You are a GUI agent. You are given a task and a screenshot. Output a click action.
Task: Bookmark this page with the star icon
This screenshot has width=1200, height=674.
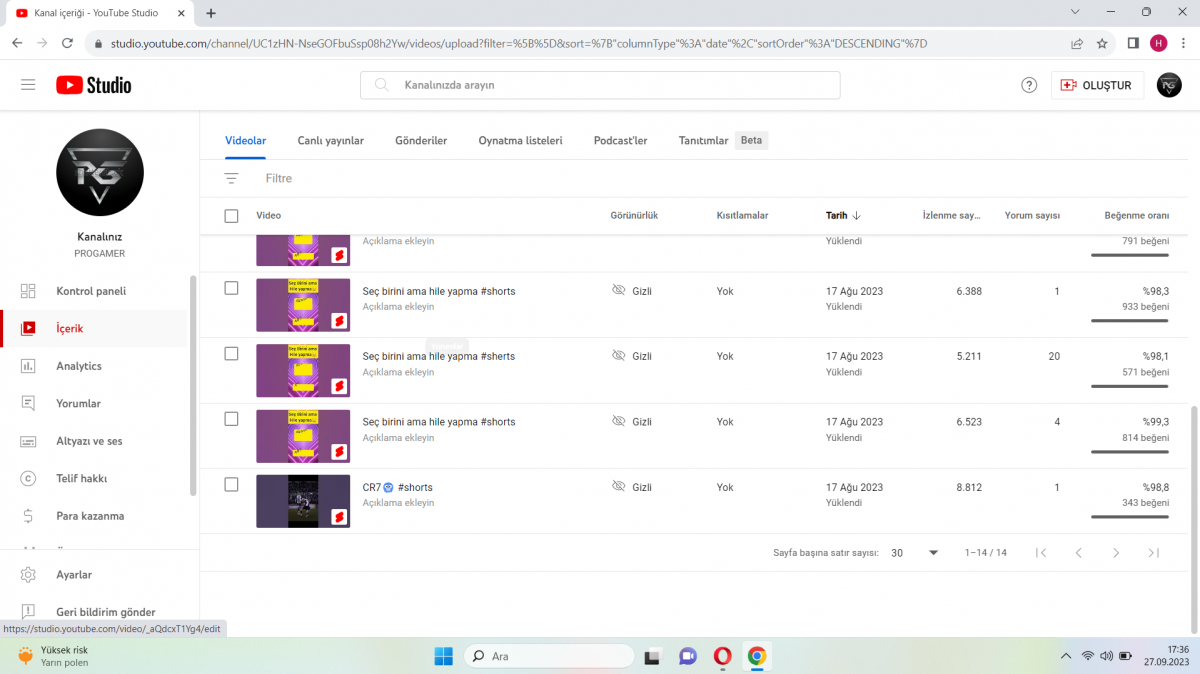click(x=1102, y=44)
